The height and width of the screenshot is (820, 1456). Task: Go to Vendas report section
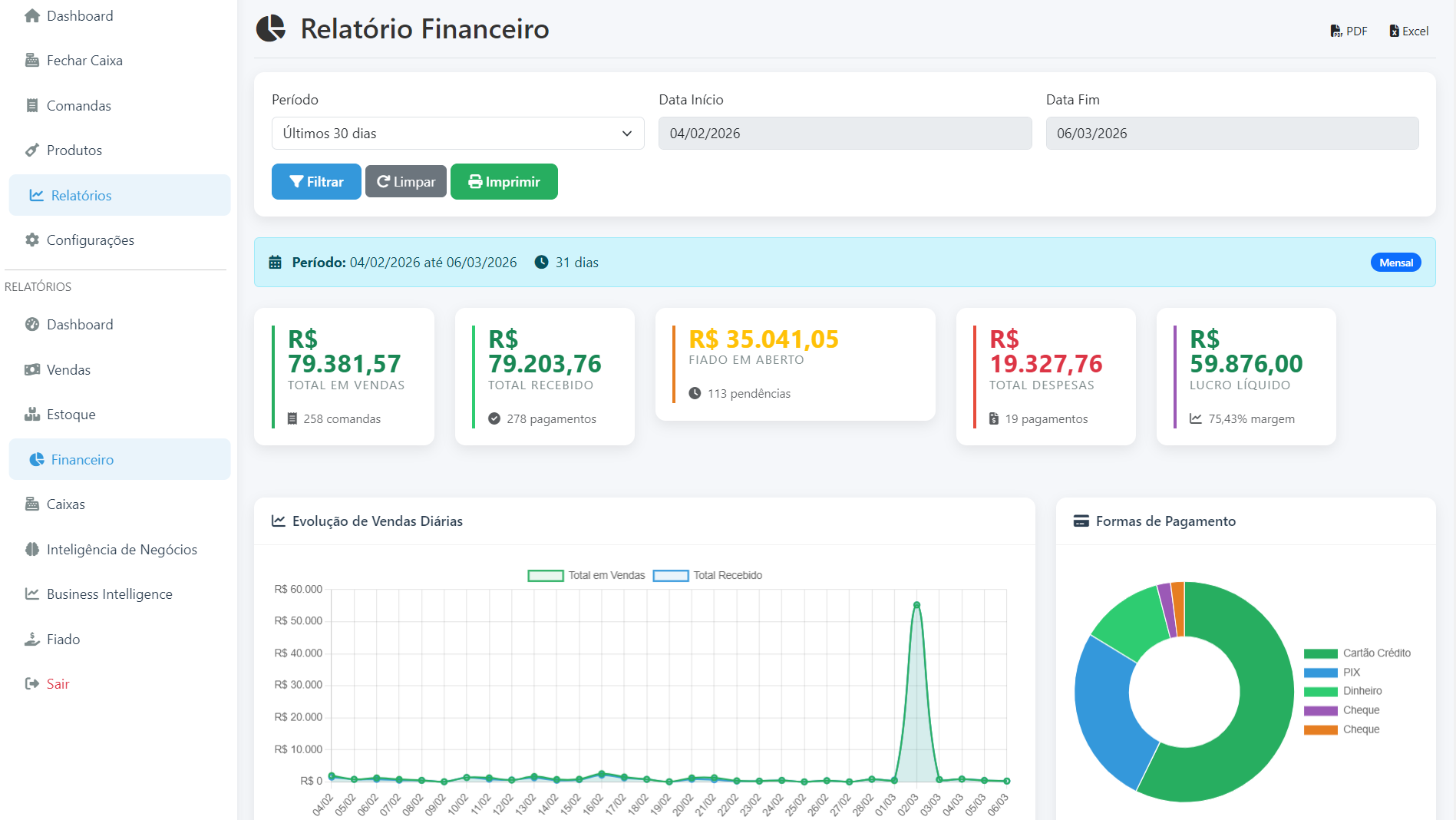[x=68, y=370]
